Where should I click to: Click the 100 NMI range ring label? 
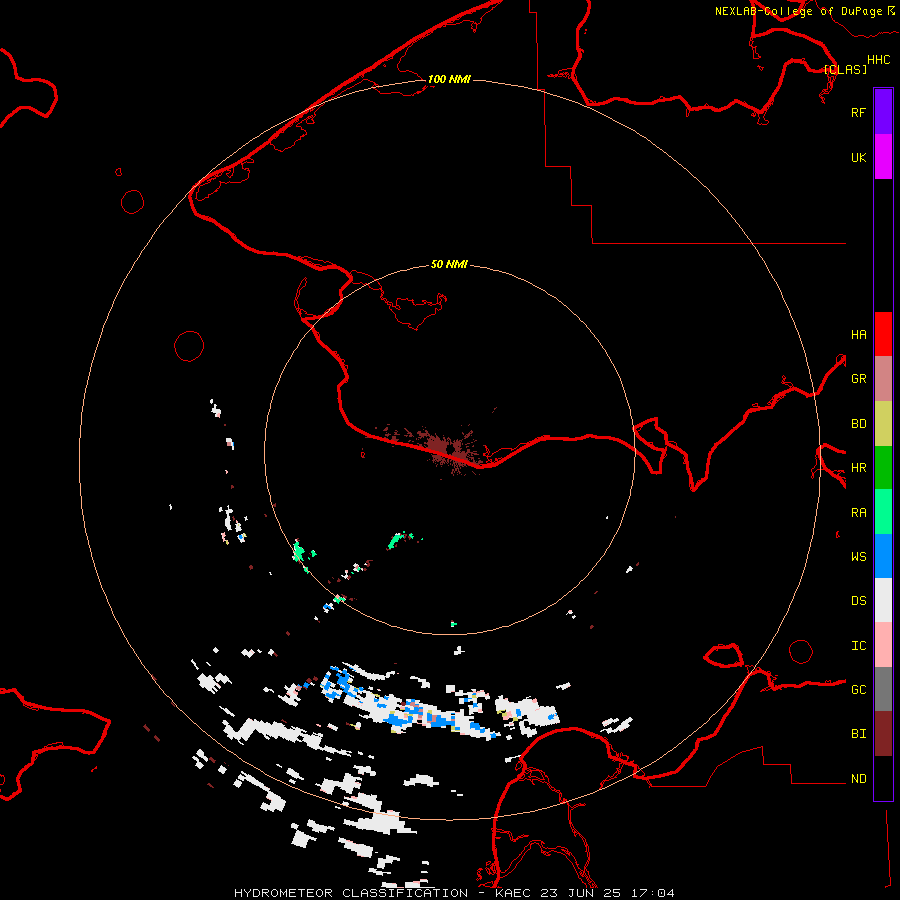coord(449,79)
